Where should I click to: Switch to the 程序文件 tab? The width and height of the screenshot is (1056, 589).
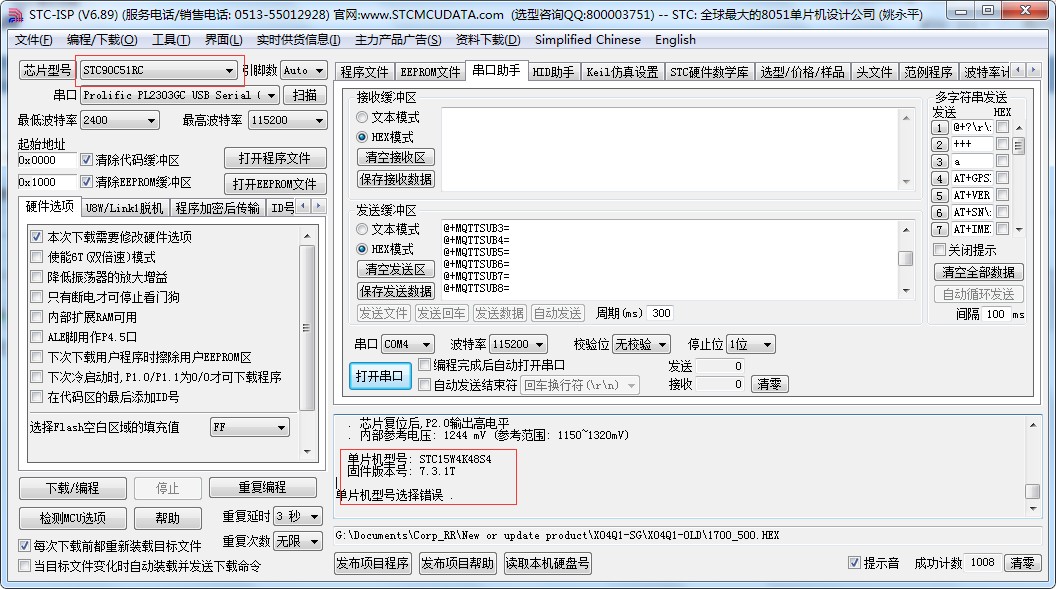tap(364, 72)
